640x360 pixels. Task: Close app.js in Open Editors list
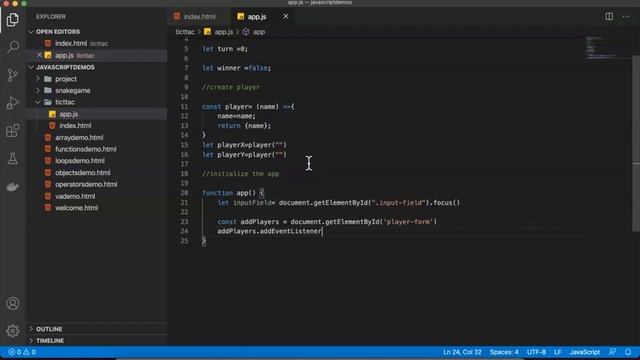point(39,55)
